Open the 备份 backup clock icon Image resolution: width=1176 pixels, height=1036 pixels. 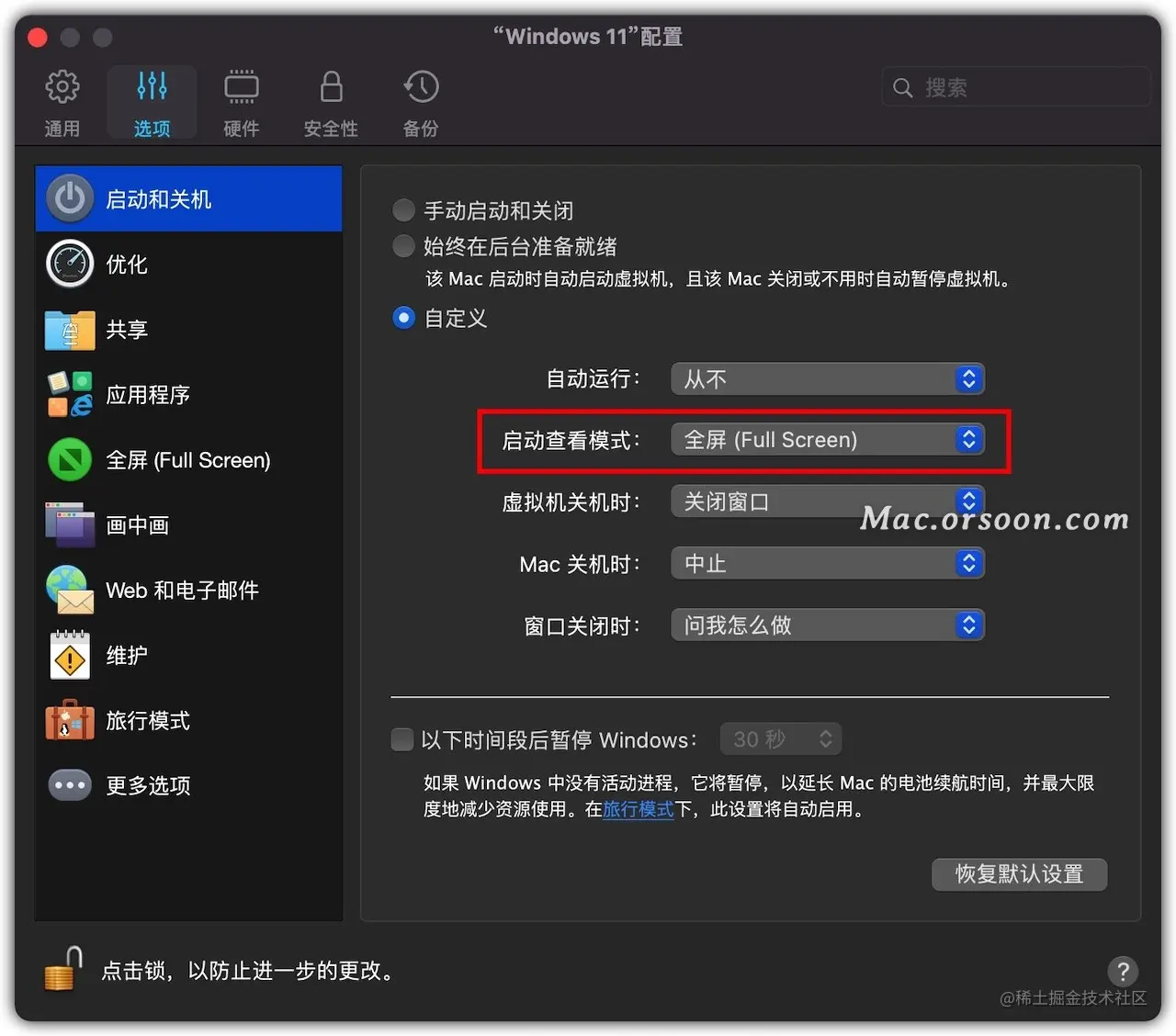coord(421,87)
